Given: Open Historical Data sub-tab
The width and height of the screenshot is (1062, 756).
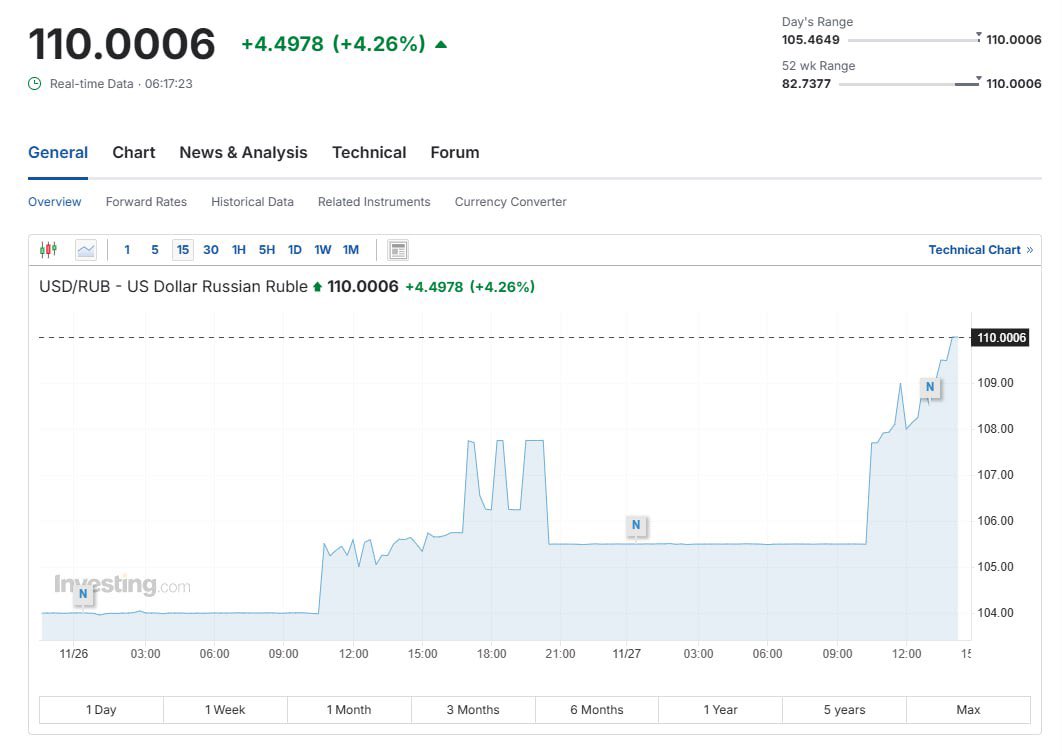Looking at the screenshot, I should 252,202.
